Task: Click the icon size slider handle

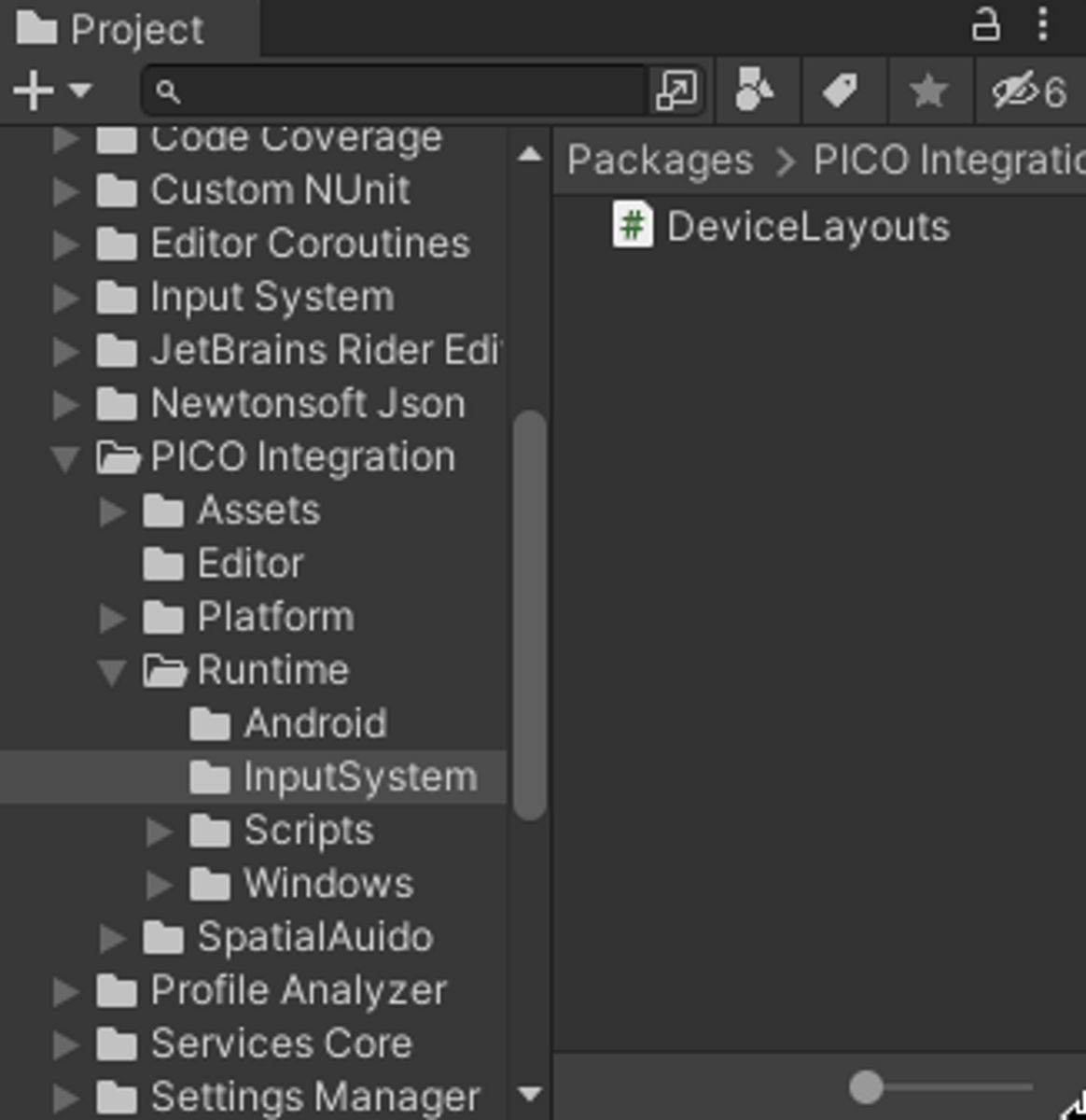Action: click(x=866, y=1086)
